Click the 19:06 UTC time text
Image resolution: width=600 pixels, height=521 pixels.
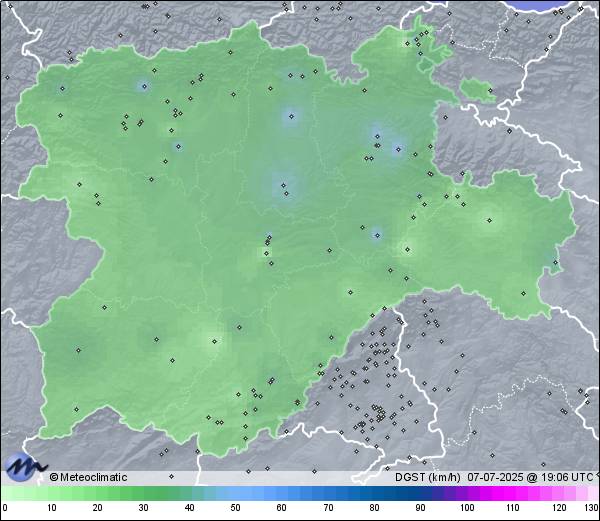(x=565, y=477)
